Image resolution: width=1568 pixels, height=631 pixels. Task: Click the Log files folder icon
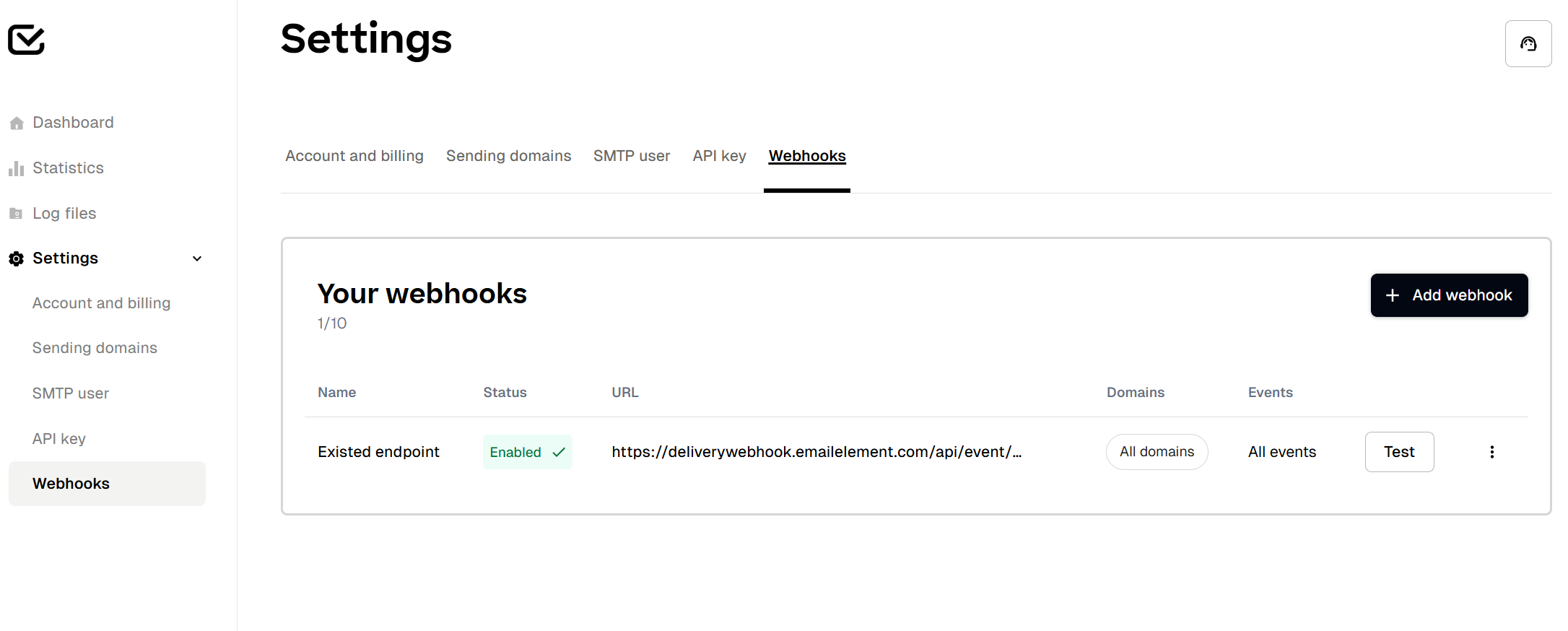click(x=16, y=214)
